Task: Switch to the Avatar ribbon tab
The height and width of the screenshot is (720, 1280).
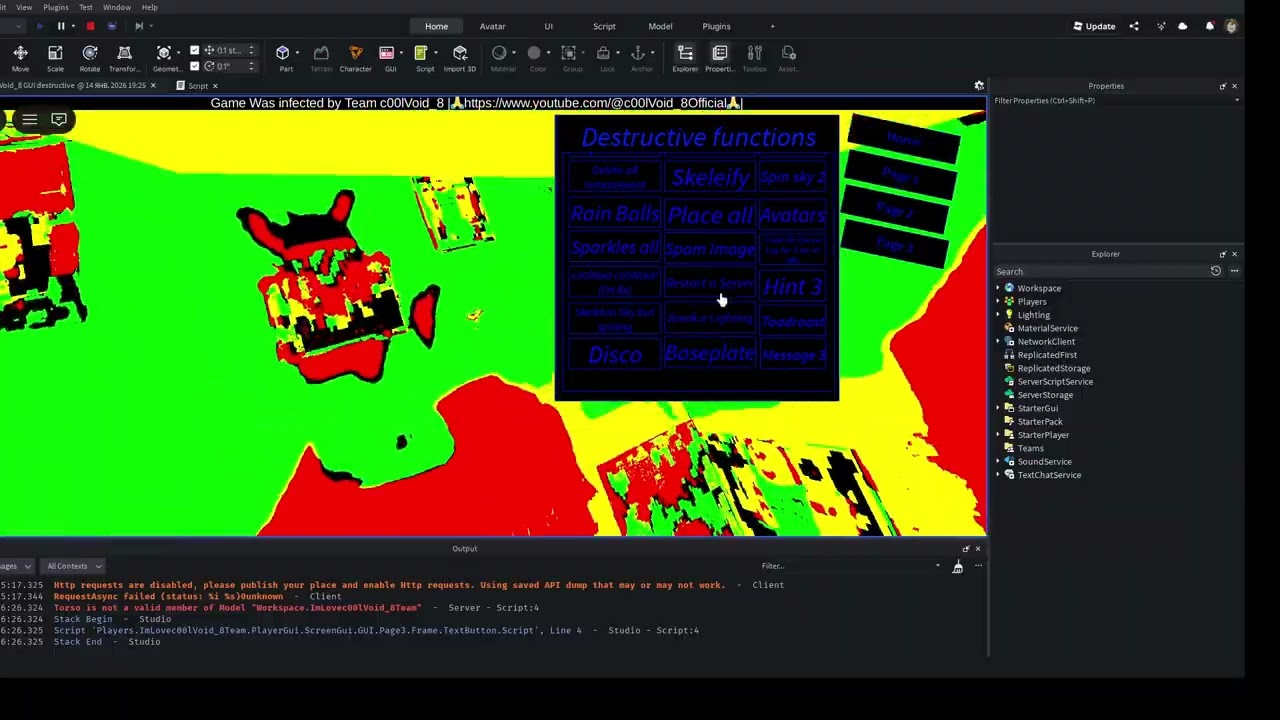Action: 492,26
